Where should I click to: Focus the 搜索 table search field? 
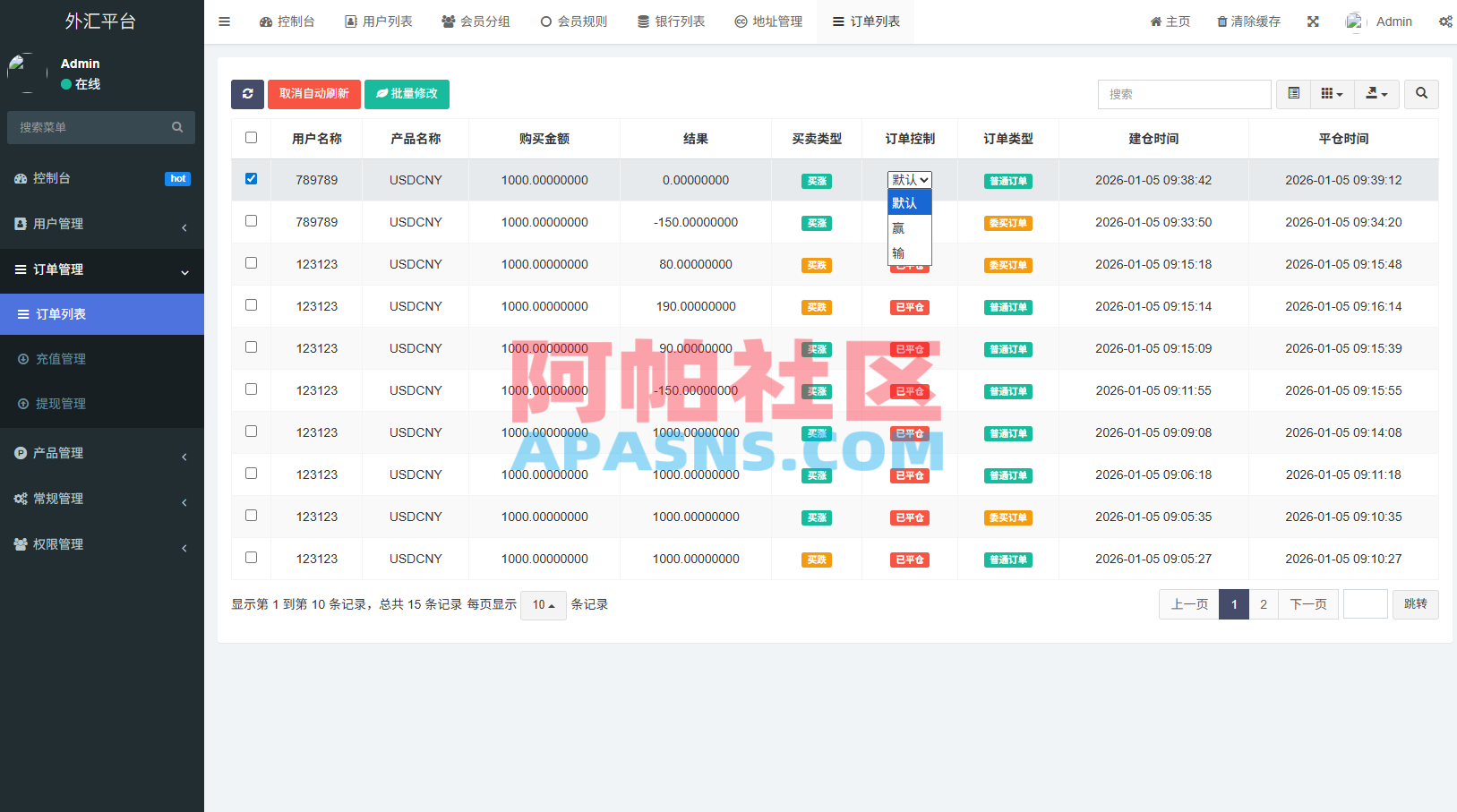click(x=1185, y=94)
